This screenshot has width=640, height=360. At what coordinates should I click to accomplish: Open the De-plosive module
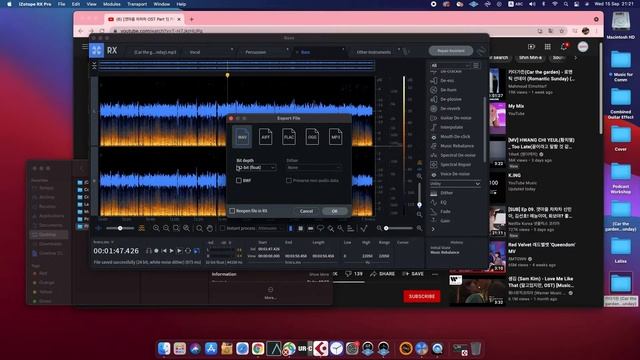point(450,99)
